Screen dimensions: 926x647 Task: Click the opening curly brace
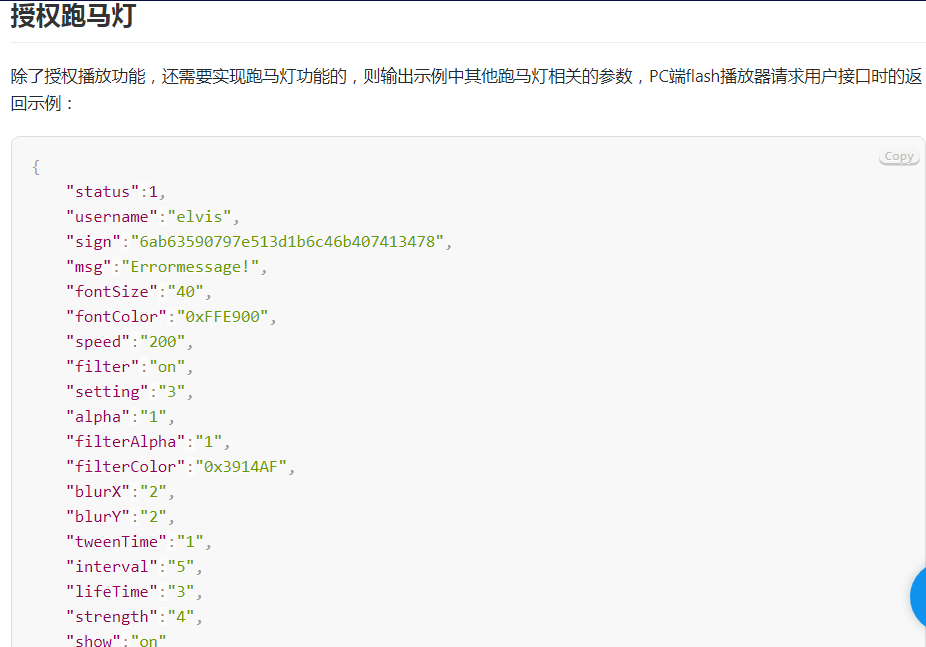click(x=35, y=167)
